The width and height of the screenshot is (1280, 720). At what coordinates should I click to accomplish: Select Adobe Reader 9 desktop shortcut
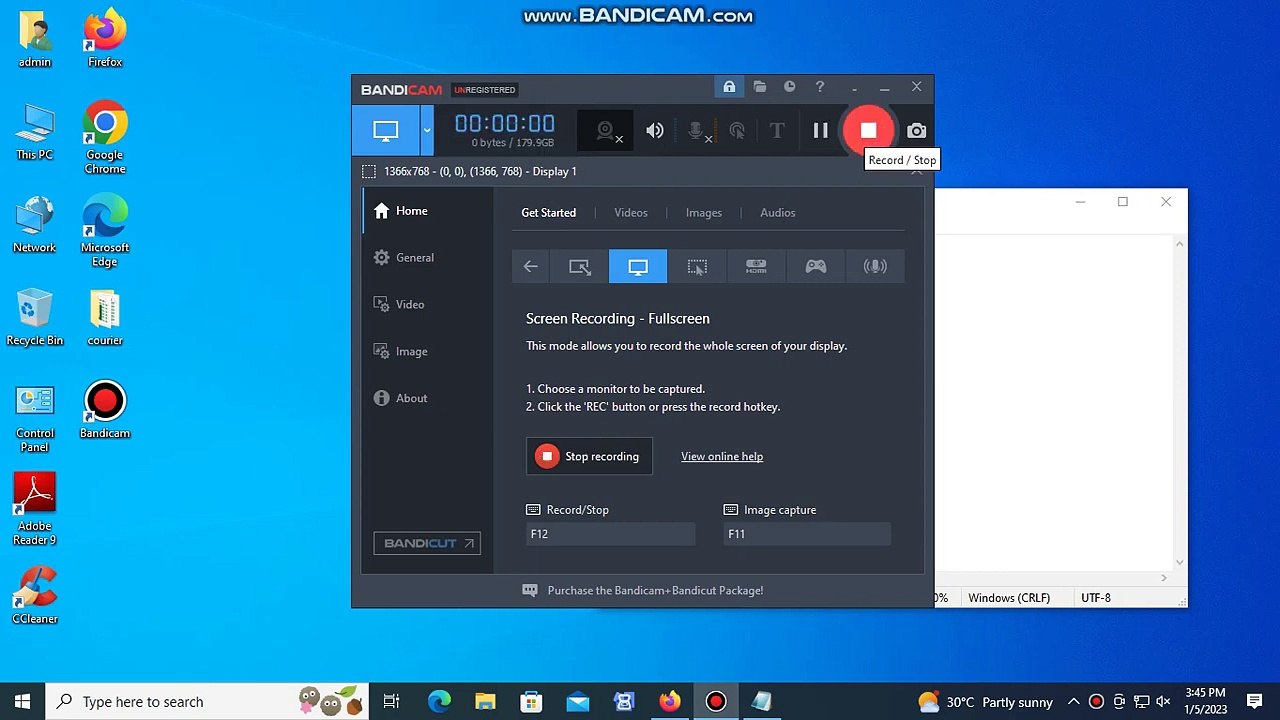coord(35,510)
